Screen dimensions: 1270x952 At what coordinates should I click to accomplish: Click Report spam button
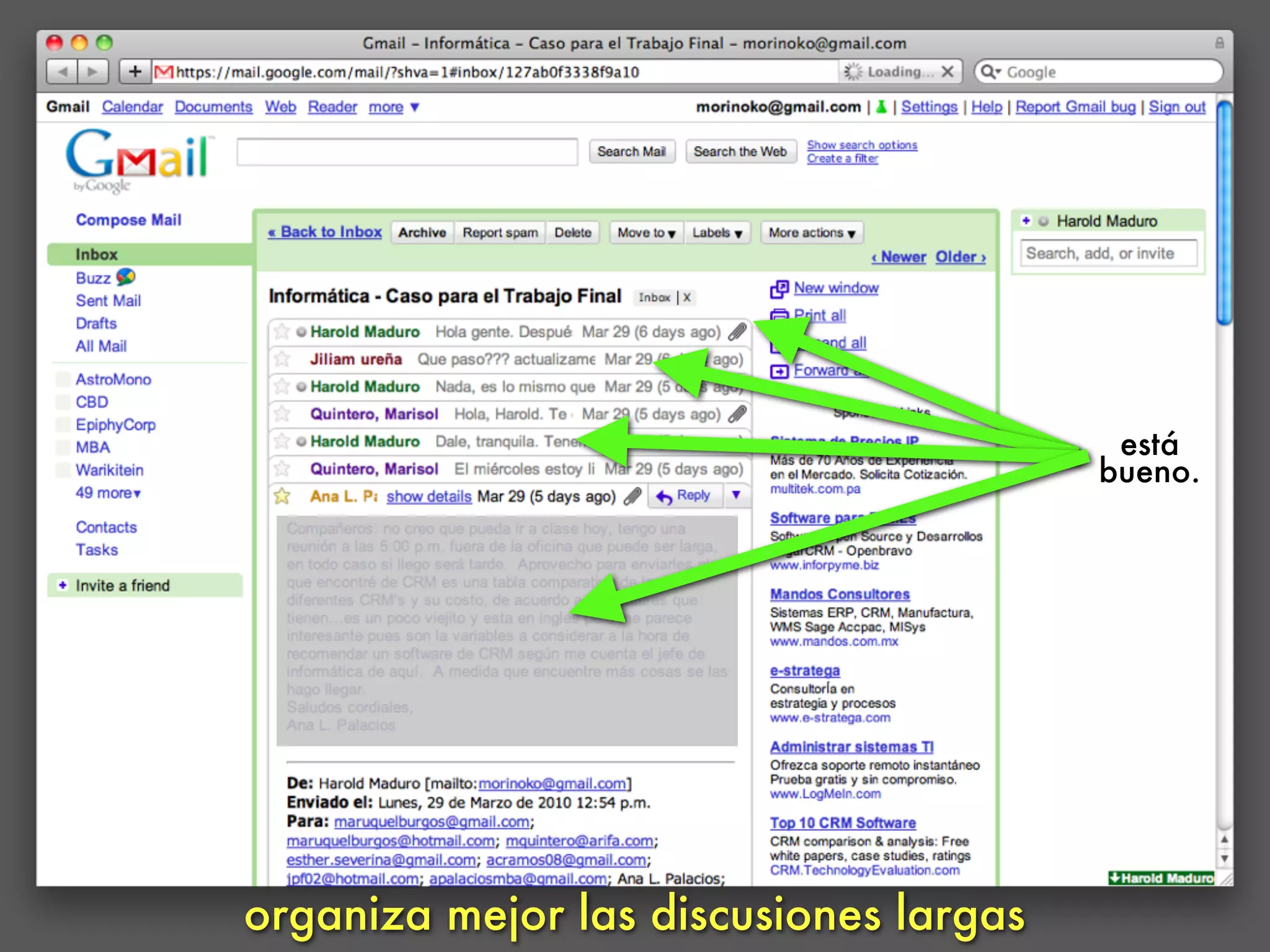500,233
